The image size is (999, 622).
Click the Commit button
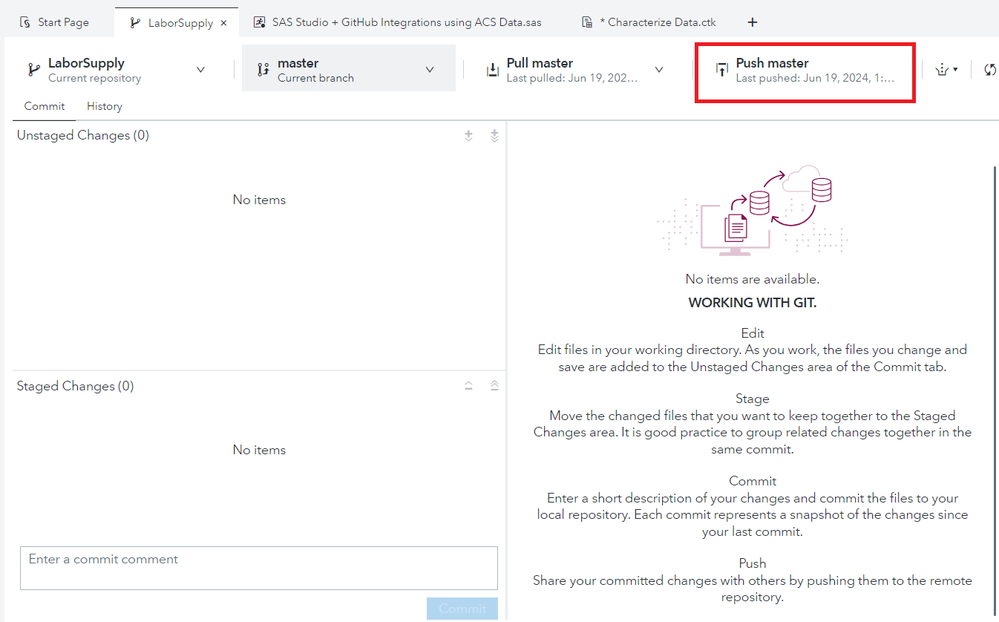pyautogui.click(x=461, y=607)
